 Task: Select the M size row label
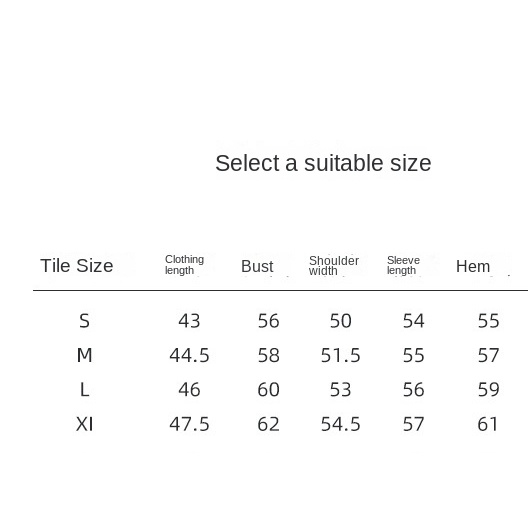(84, 355)
